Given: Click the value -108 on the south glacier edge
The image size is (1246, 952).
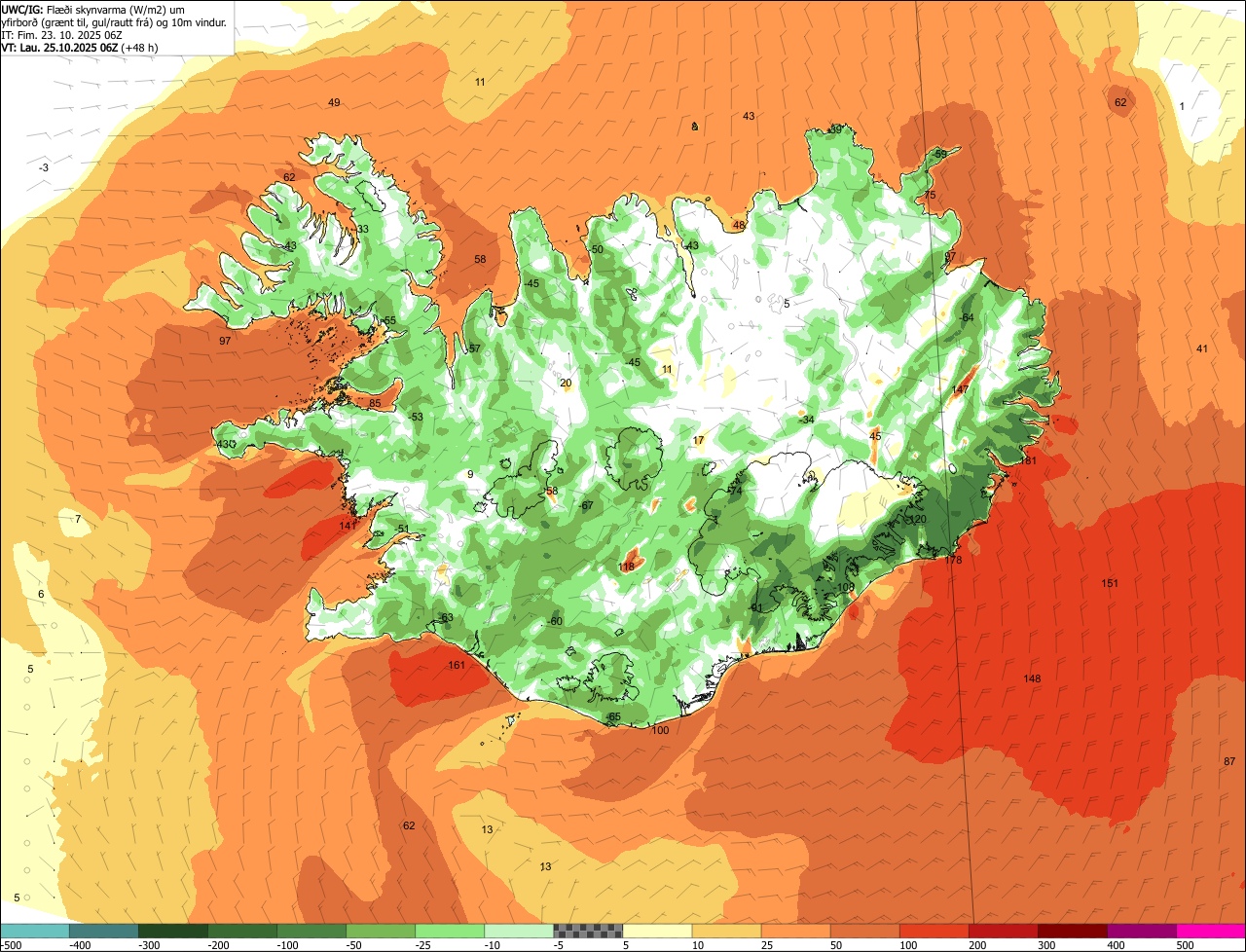Looking at the screenshot, I should 844,587.
